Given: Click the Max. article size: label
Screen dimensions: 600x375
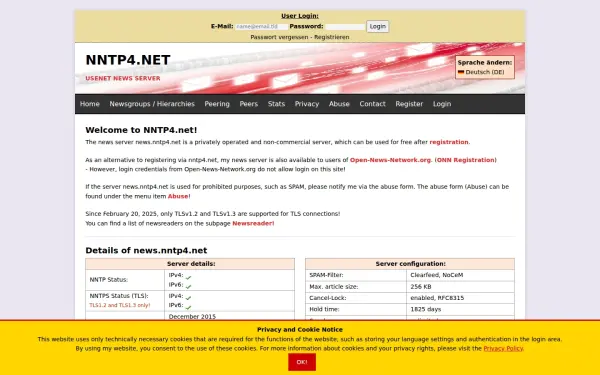Looking at the screenshot, I should click(334, 287).
